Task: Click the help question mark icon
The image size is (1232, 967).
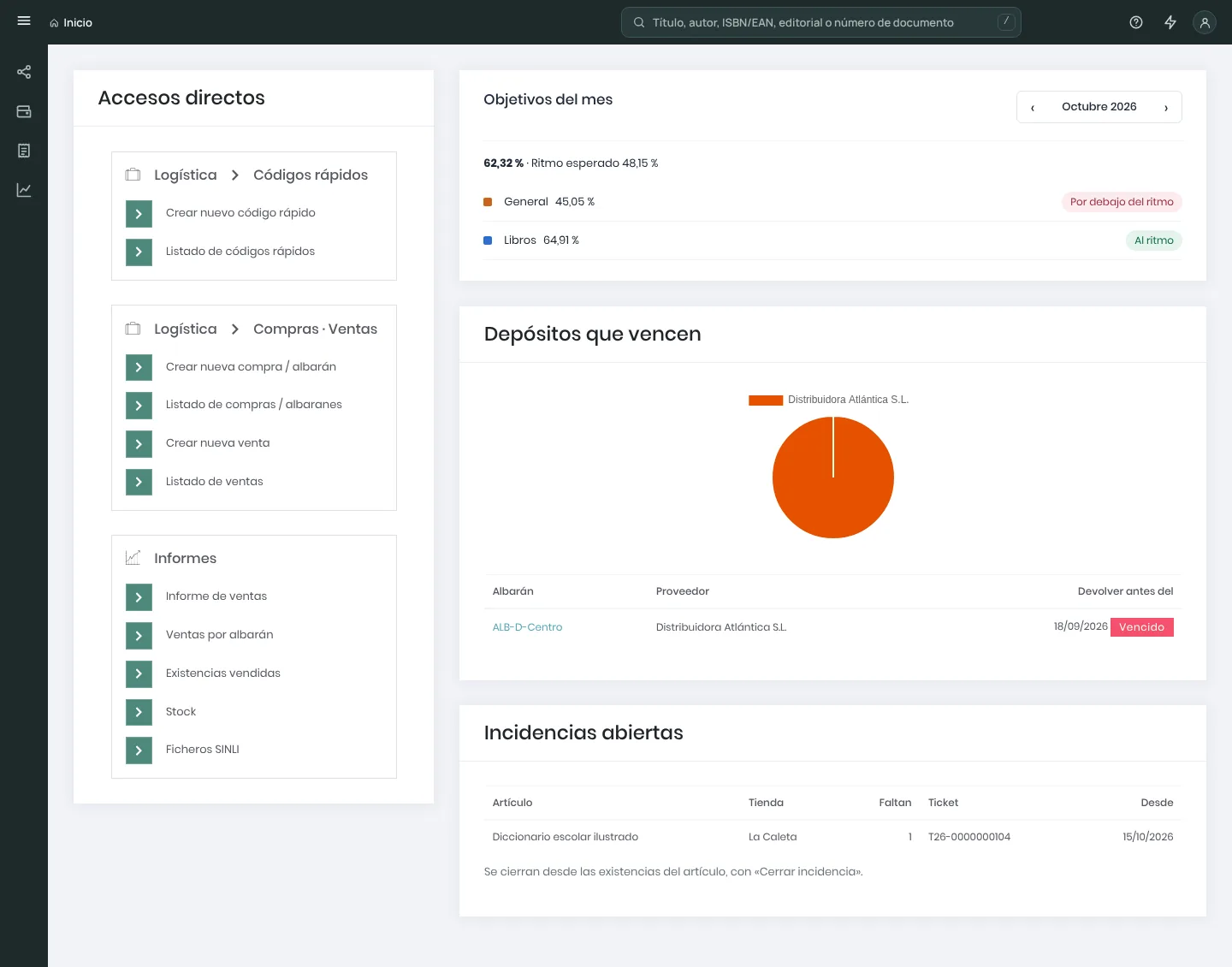Action: point(1136,22)
